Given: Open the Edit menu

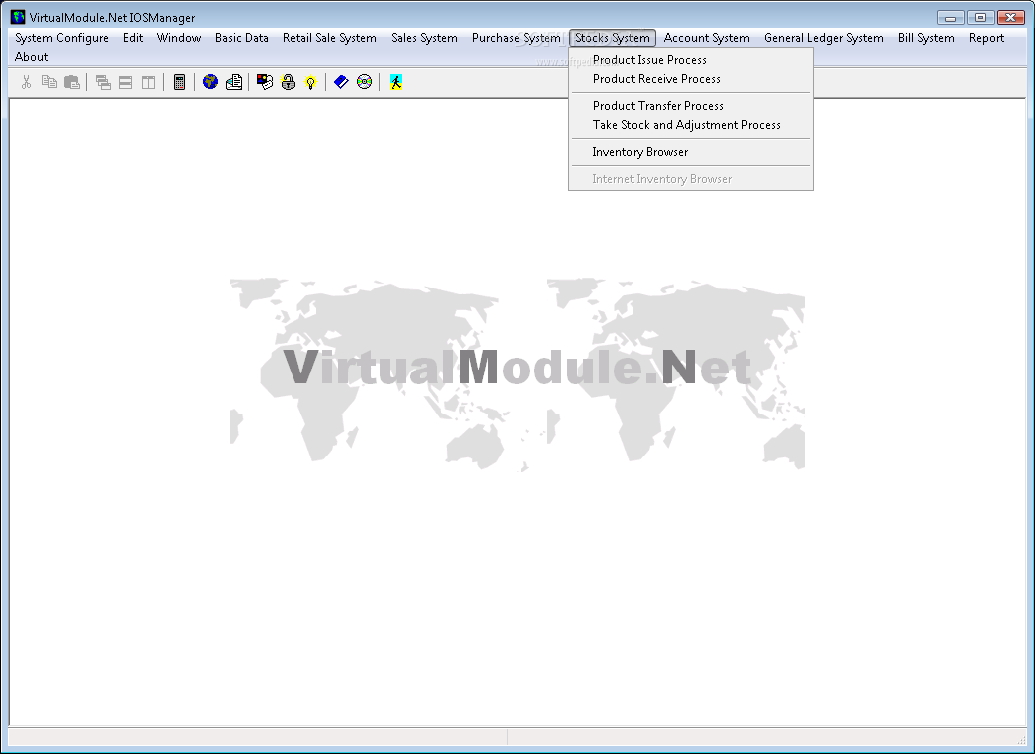Looking at the screenshot, I should [133, 38].
